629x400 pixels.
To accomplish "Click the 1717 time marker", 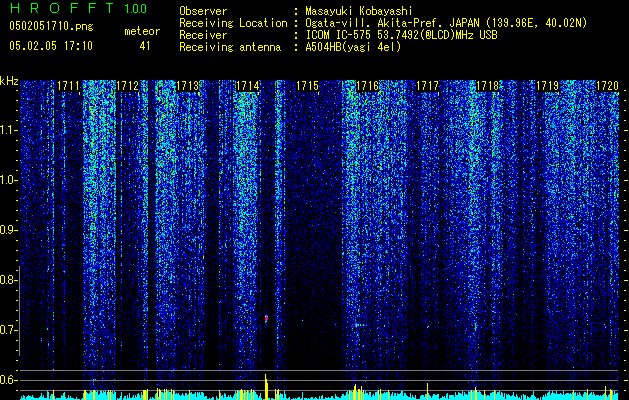I will pos(427,86).
